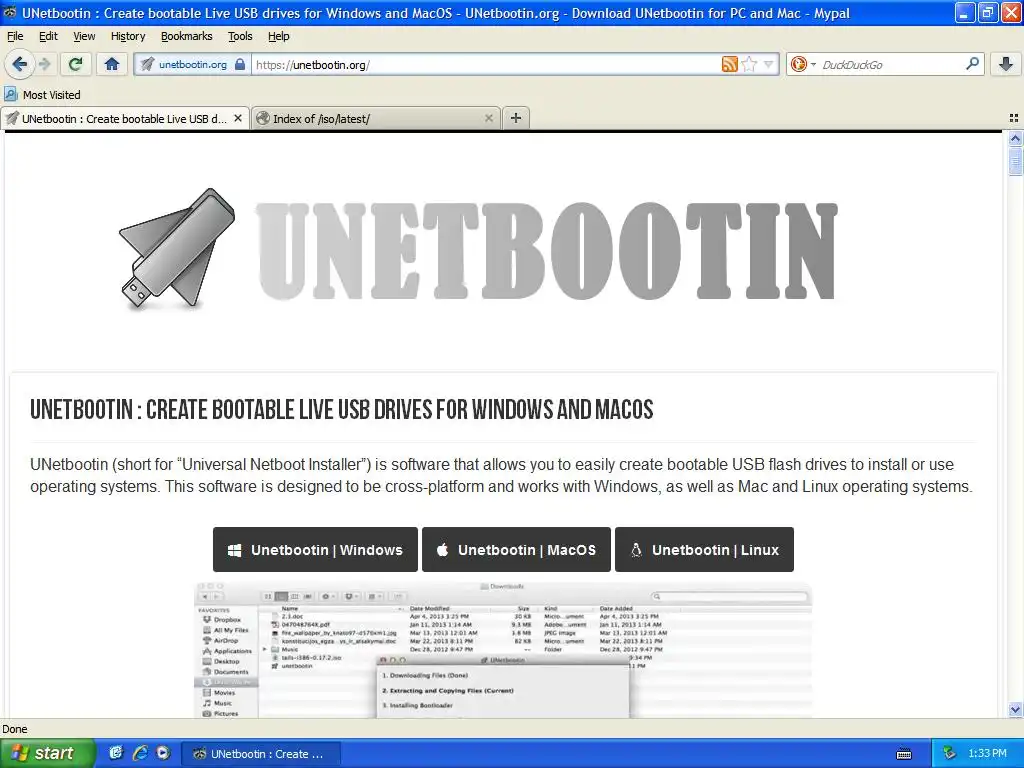Open the Help menu
1024x768 pixels.
pyautogui.click(x=279, y=36)
